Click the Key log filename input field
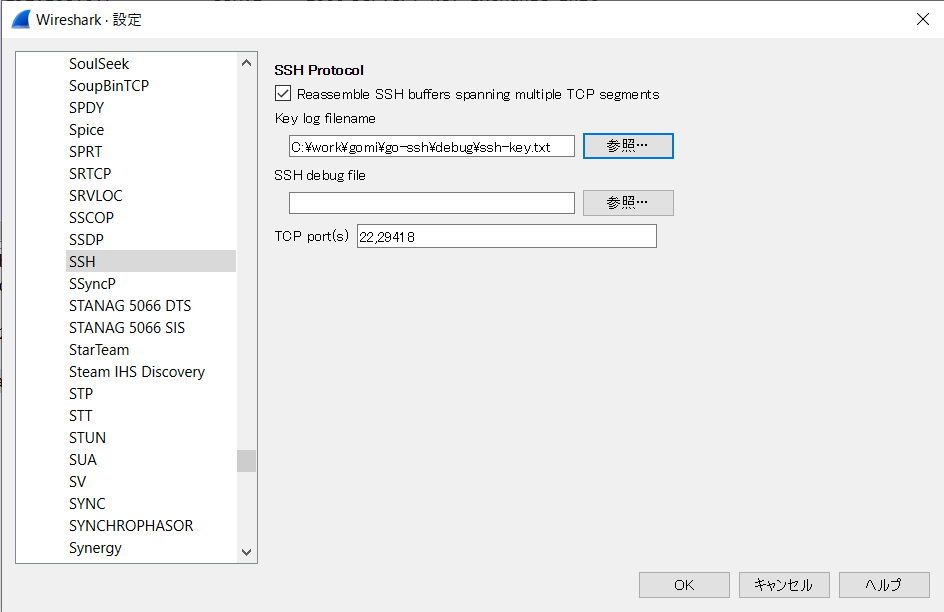The image size is (944, 612). pos(432,146)
